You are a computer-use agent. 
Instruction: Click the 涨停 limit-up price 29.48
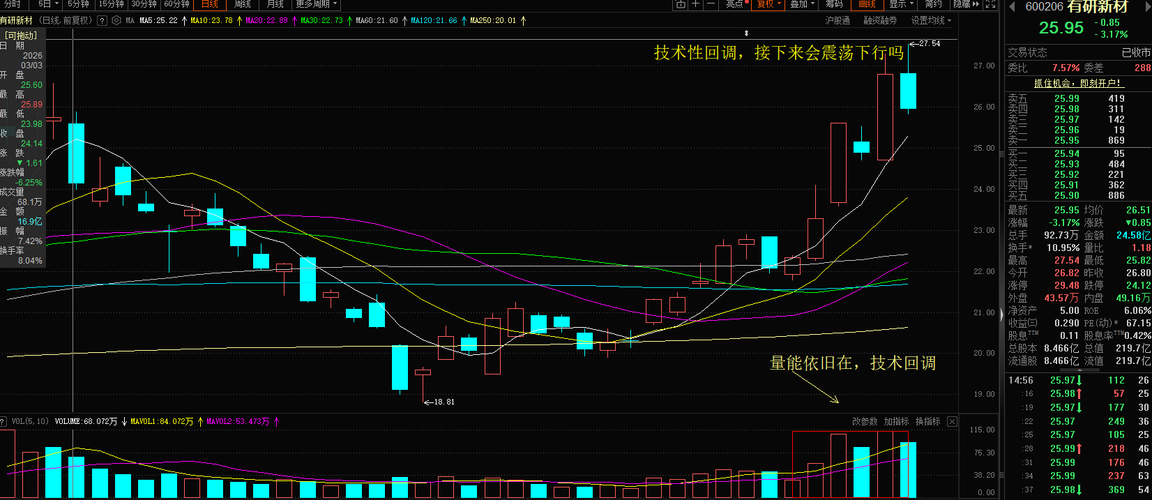(x=1067, y=286)
